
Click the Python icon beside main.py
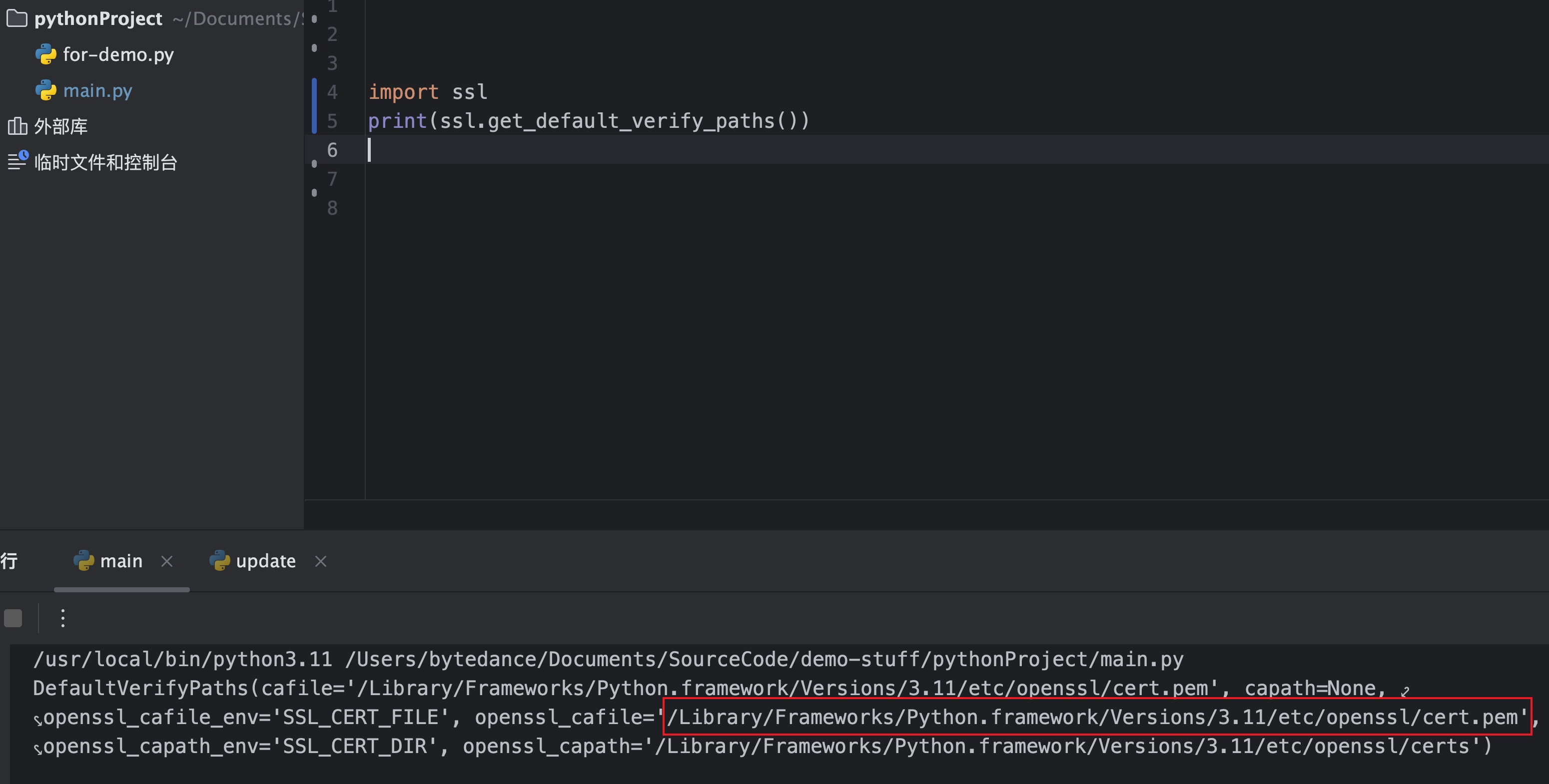pyautogui.click(x=45, y=91)
